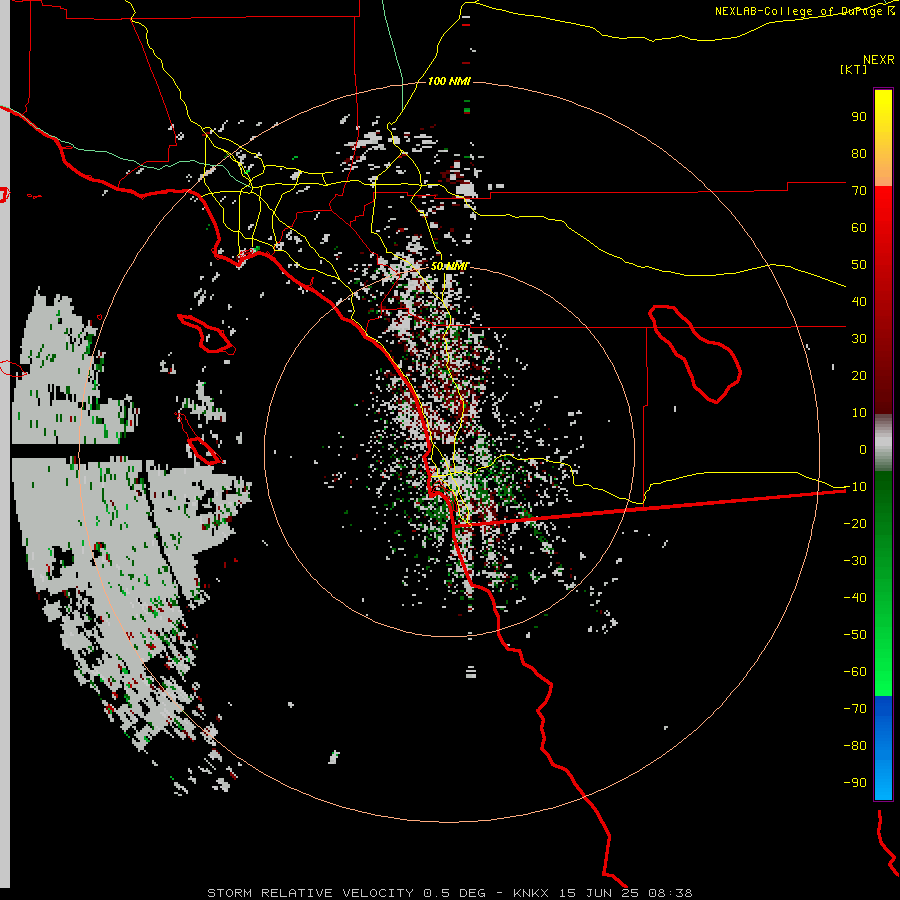Click the 90 value on the velocity scale
900x900 pixels.
859,117
